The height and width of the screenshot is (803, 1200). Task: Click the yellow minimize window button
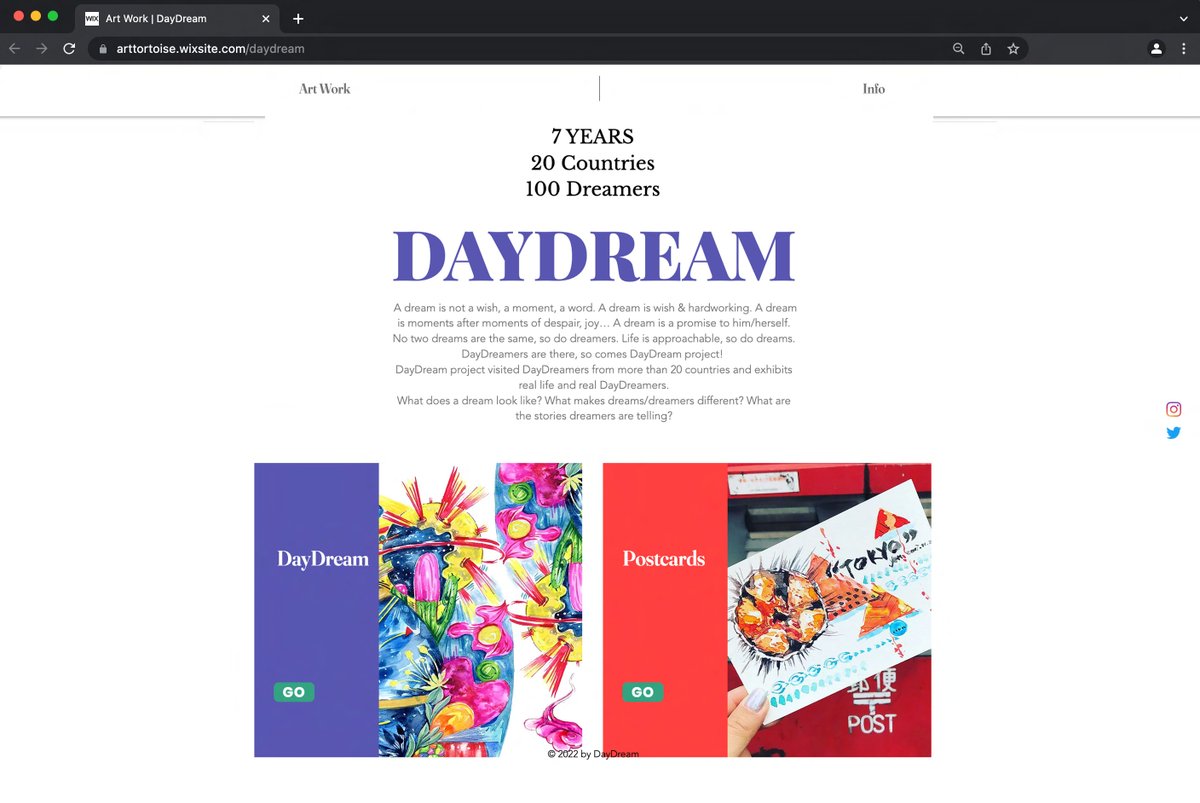click(36, 16)
